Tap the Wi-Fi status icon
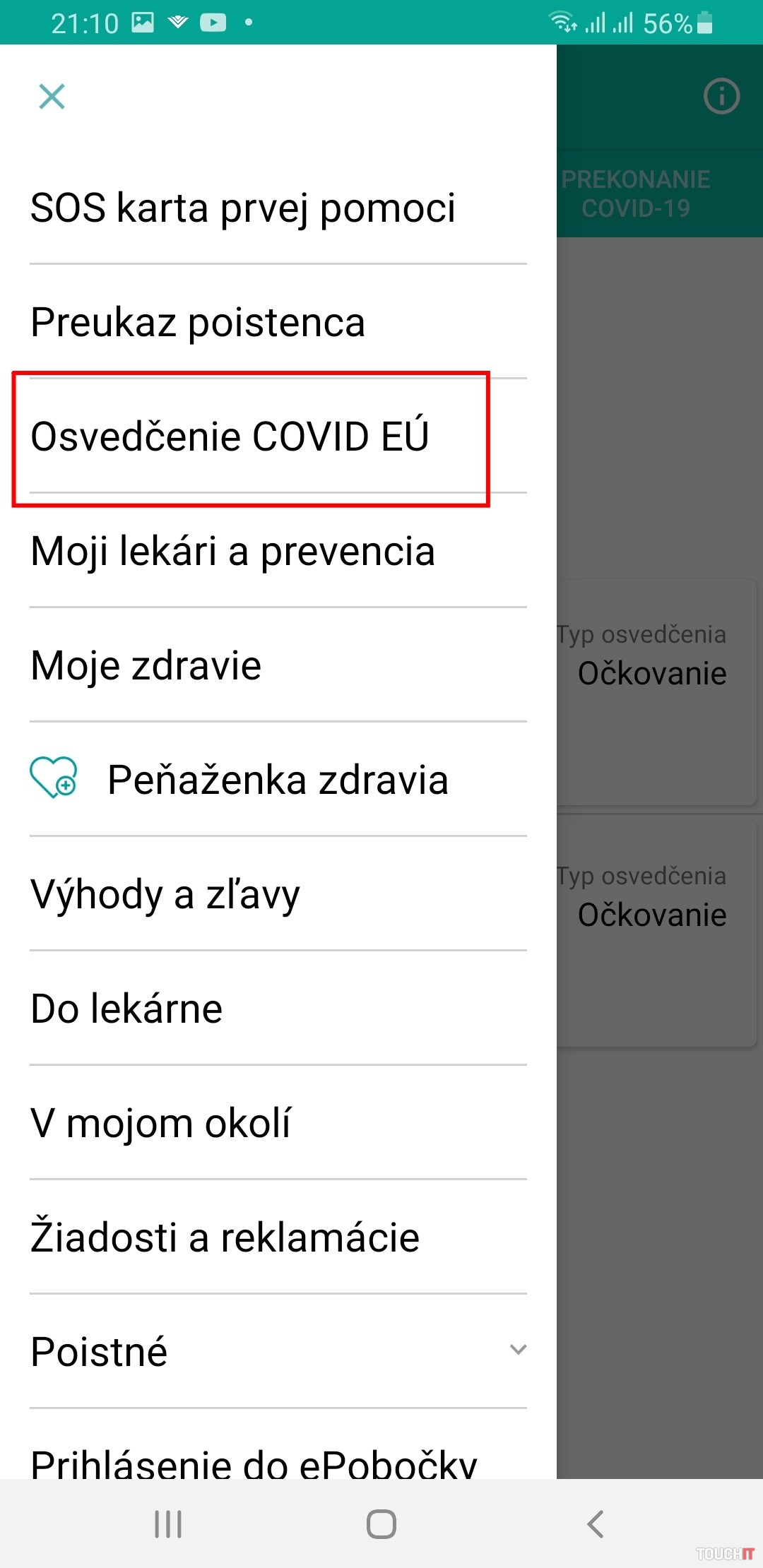This screenshot has width=763, height=1568. [563, 23]
